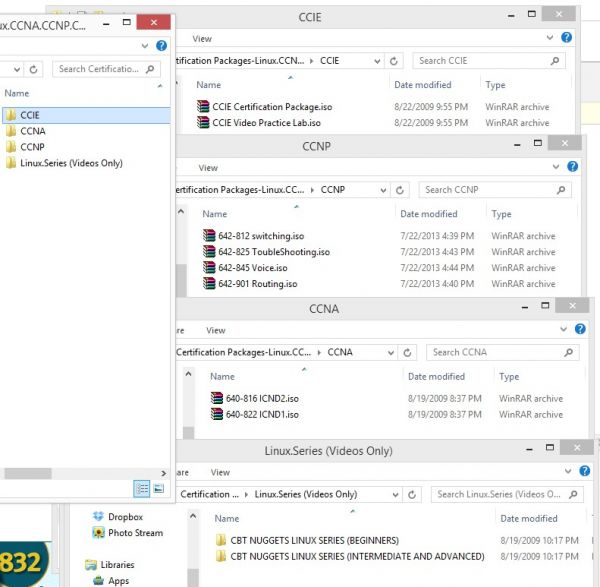The image size is (600, 587).
Task: Open the View tab in Linux.Series window
Action: [x=220, y=472]
